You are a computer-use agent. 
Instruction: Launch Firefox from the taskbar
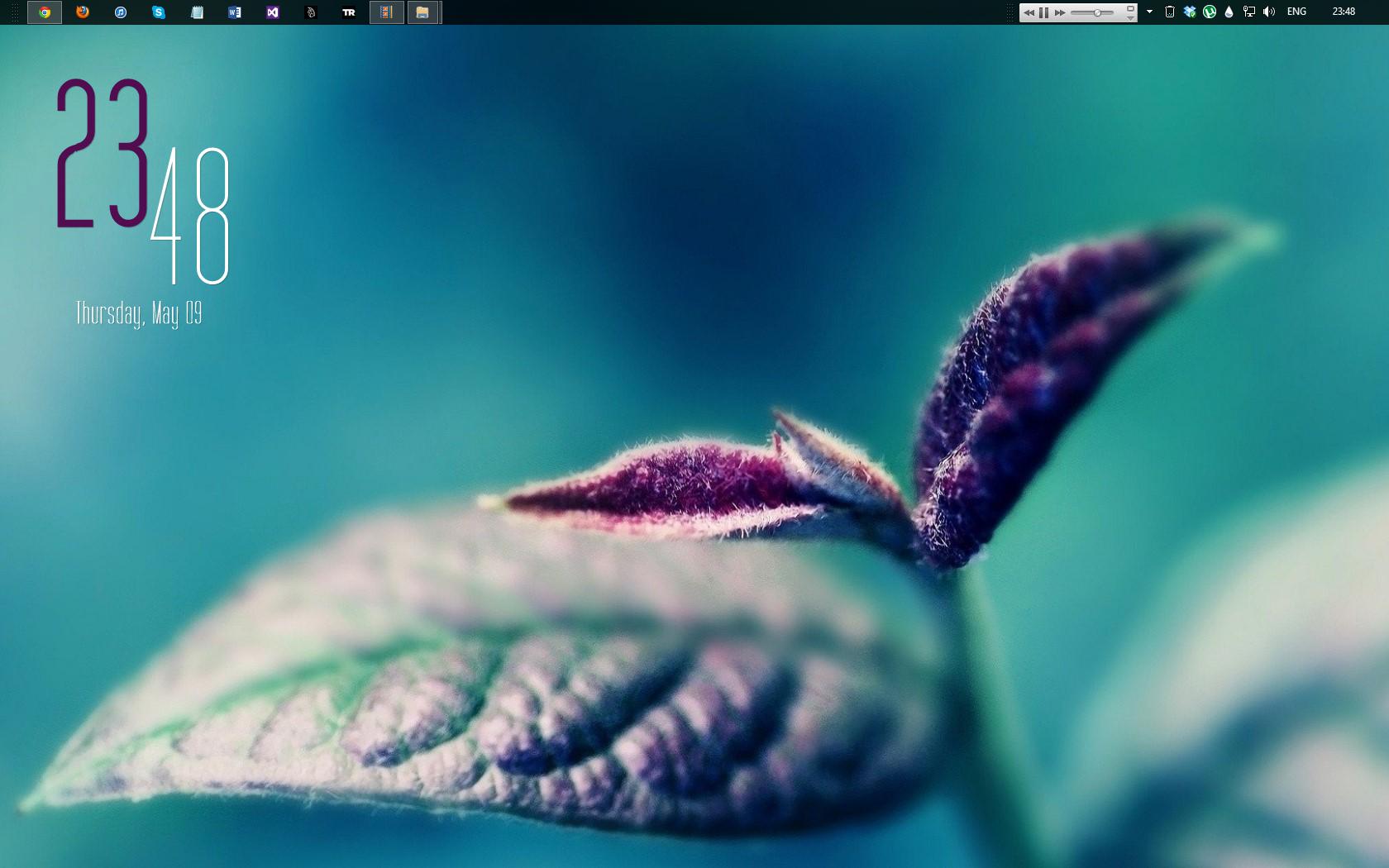point(83,12)
